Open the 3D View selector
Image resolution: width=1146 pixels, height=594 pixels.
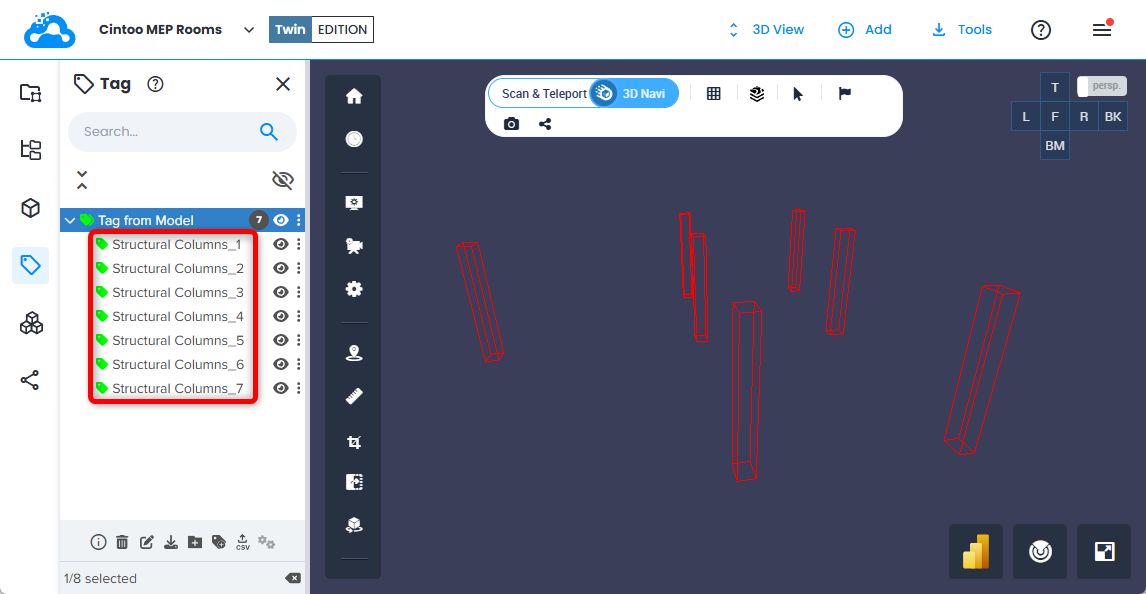[766, 30]
